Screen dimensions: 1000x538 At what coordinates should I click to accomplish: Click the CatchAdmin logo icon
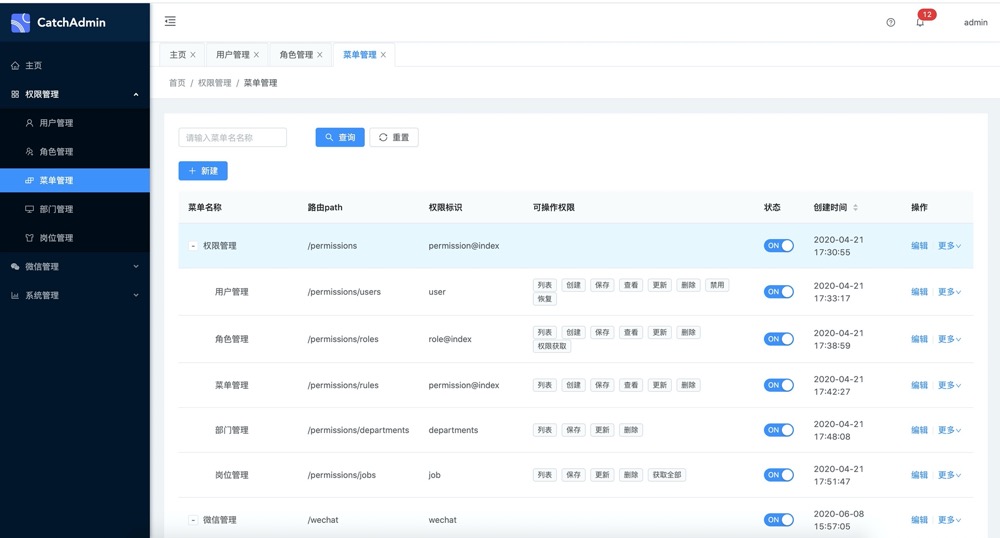pyautogui.click(x=20, y=22)
